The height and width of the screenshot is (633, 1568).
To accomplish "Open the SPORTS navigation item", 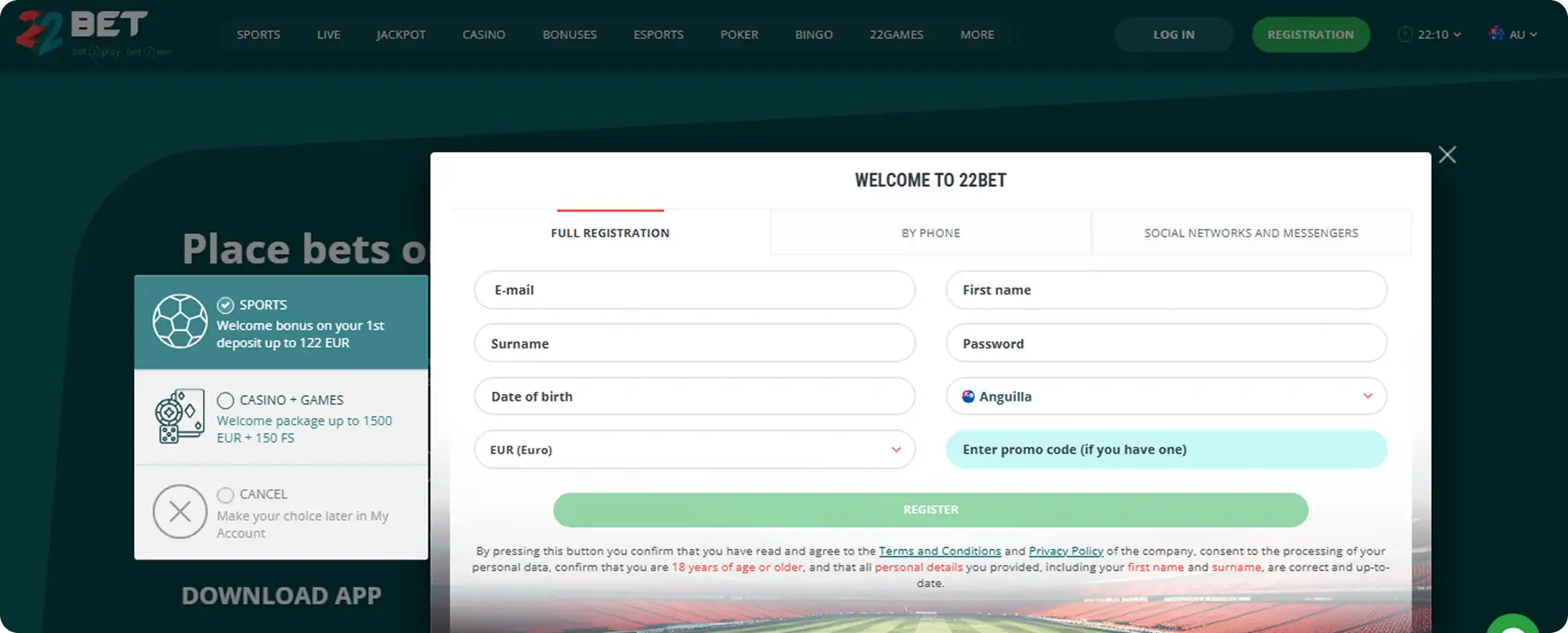I will point(258,35).
